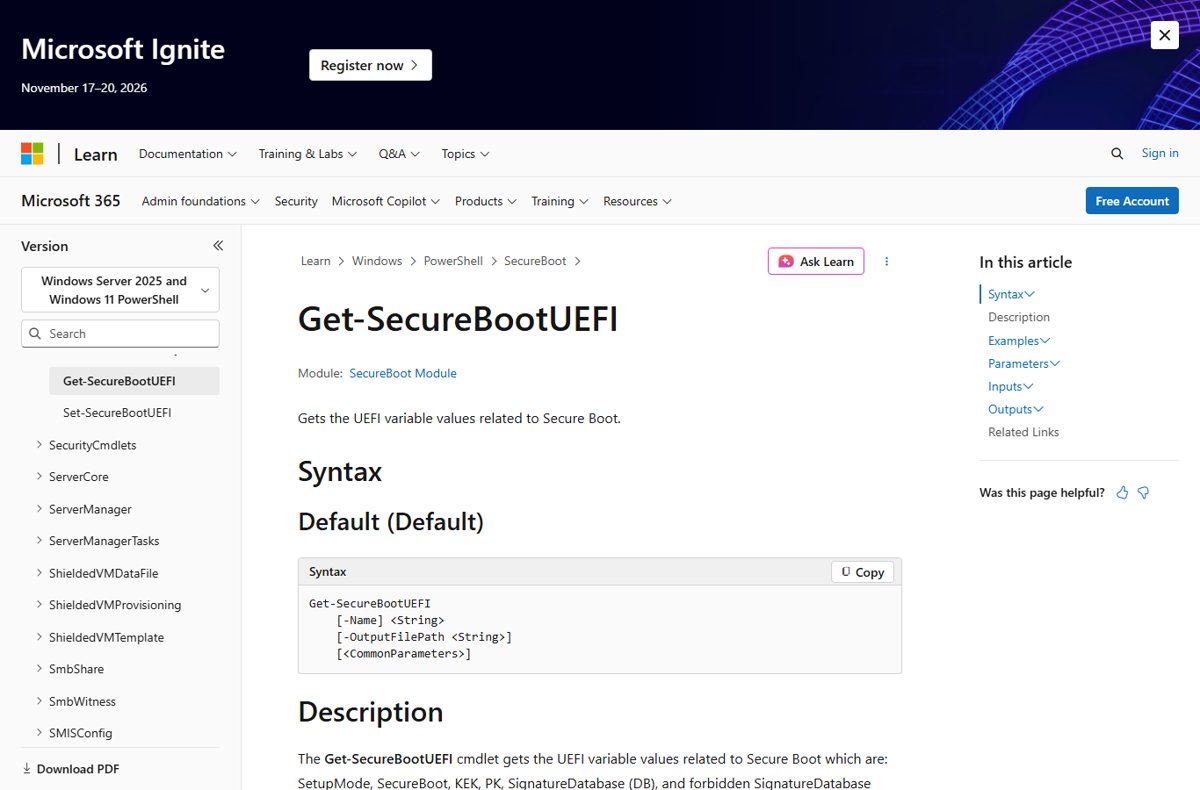The image size is (1200, 790).
Task: Open the Training & Labs menu
Action: [x=308, y=154]
